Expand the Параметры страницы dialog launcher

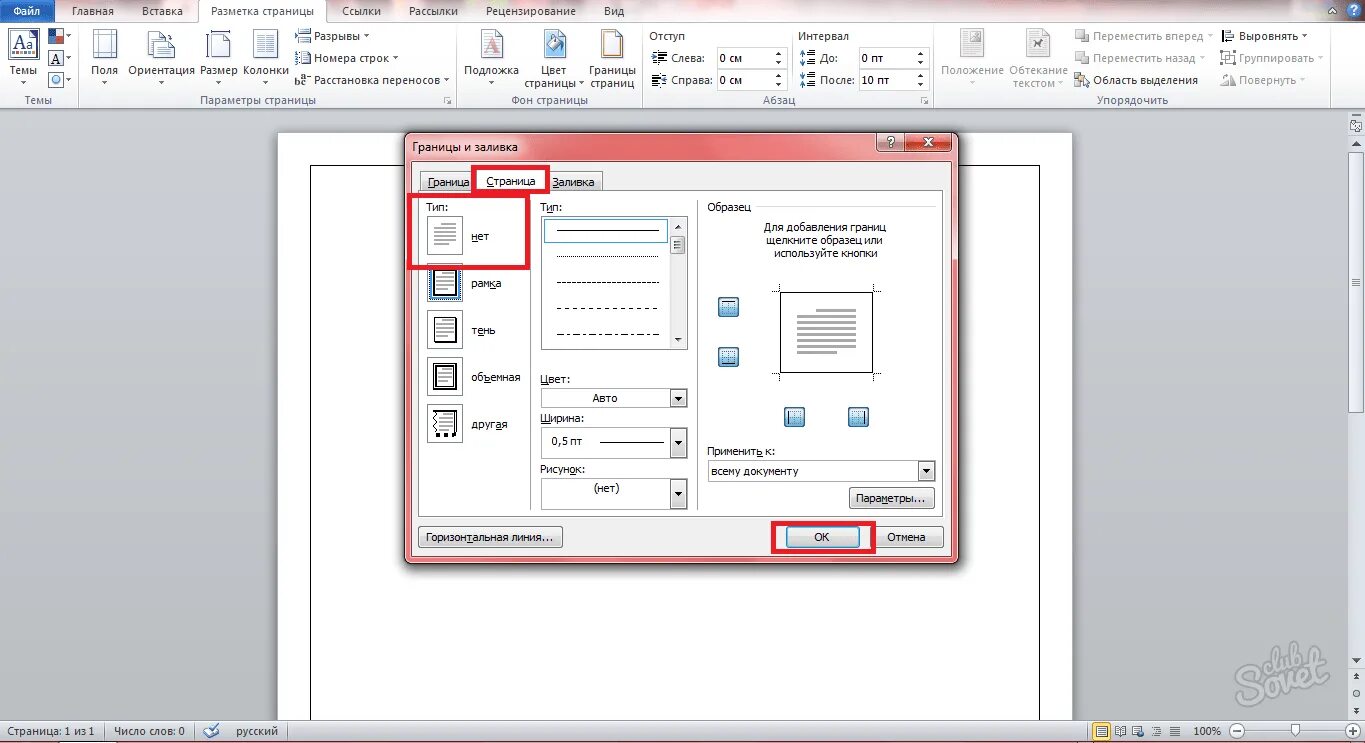click(447, 102)
